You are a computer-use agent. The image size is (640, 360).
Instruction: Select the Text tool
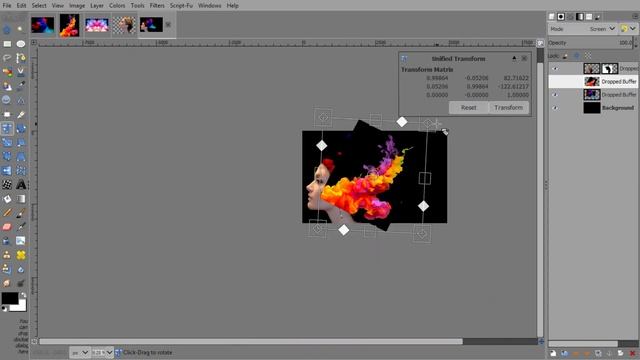[21, 184]
